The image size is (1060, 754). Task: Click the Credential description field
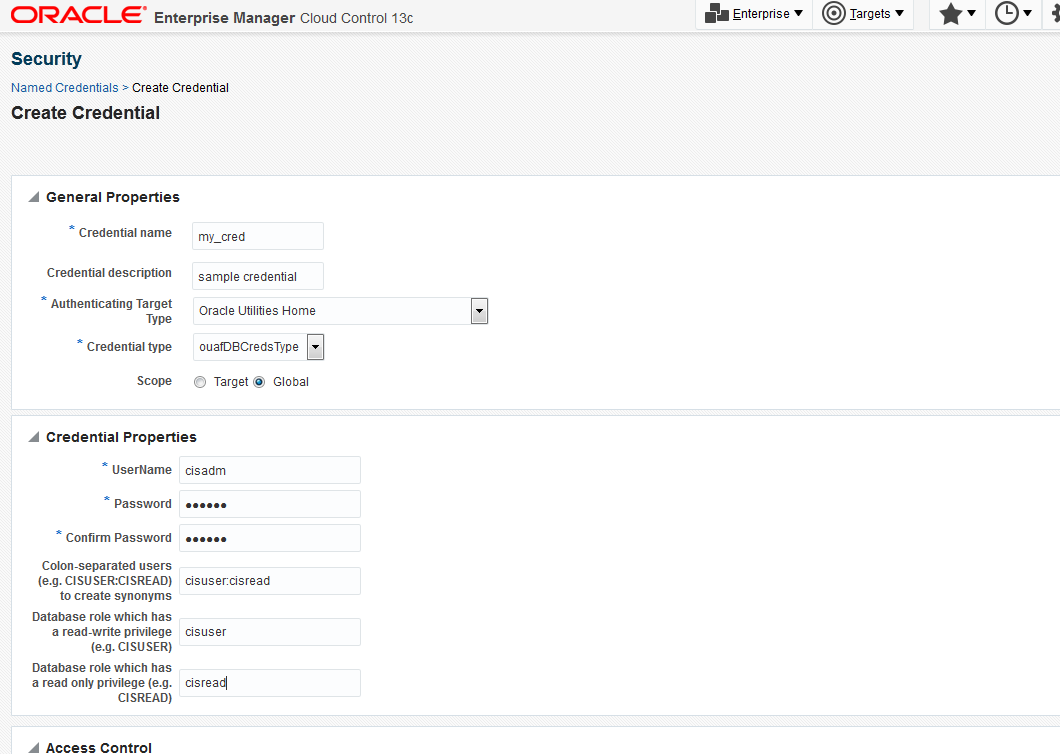[x=258, y=276]
